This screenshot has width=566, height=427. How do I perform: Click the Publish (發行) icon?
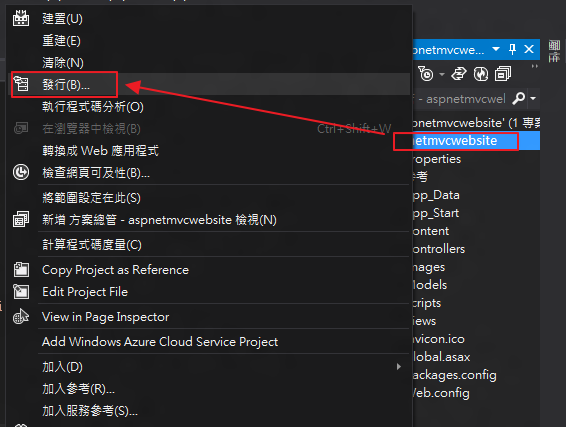[21, 84]
